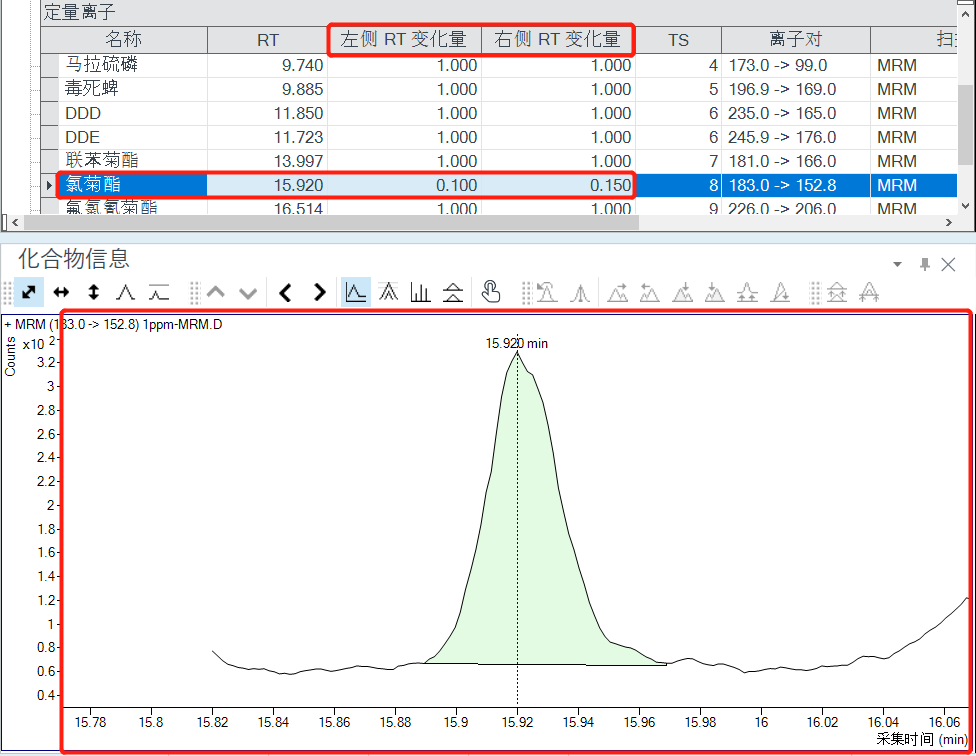This screenshot has height=756, width=976.
Task: Sort by the 名称 column header
Action: 124,40
